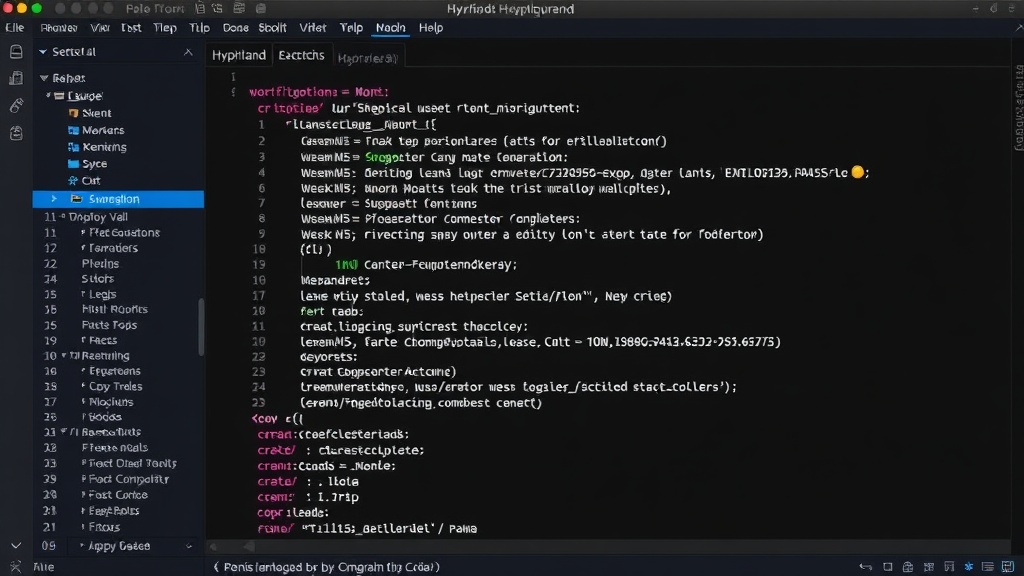Click the small blue figure icon beside Cat
This screenshot has height=576, width=1024.
(x=73, y=180)
